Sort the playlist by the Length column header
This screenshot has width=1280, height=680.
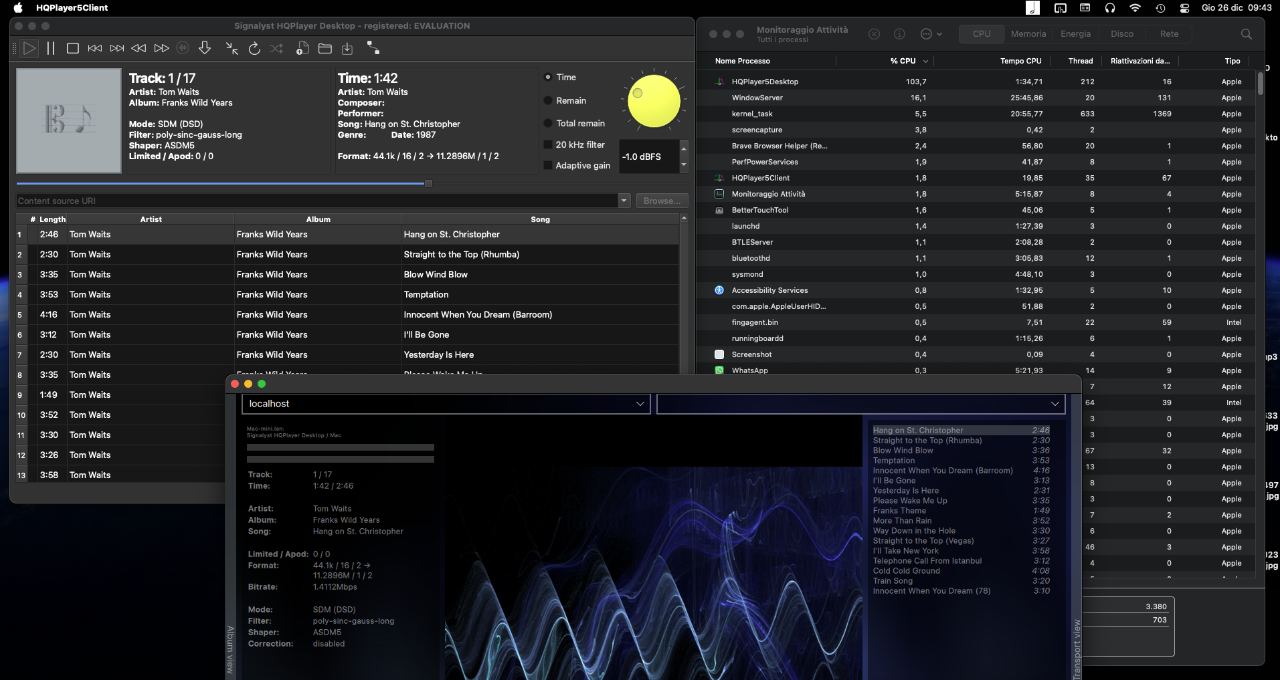(53, 219)
